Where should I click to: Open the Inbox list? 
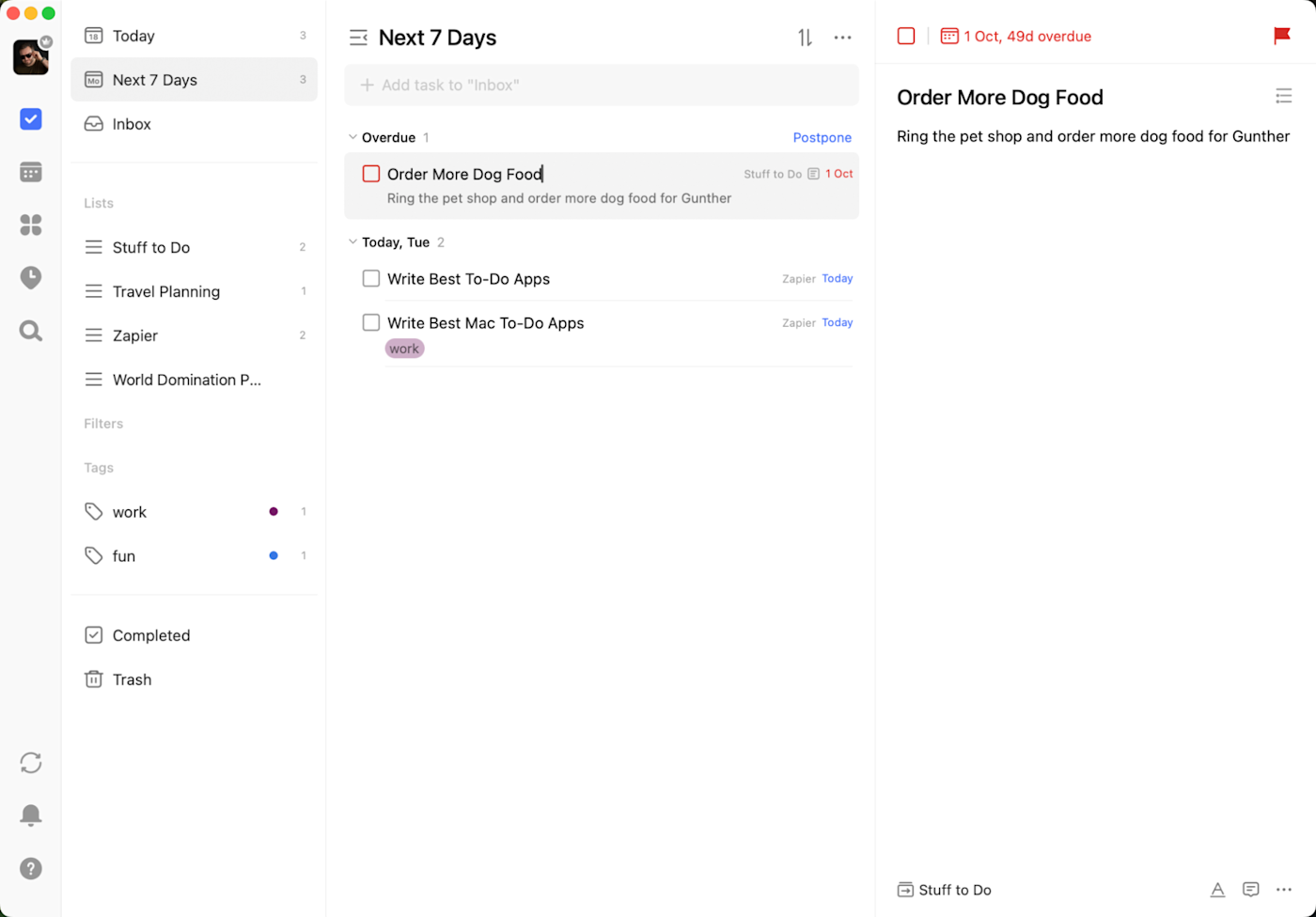194,124
